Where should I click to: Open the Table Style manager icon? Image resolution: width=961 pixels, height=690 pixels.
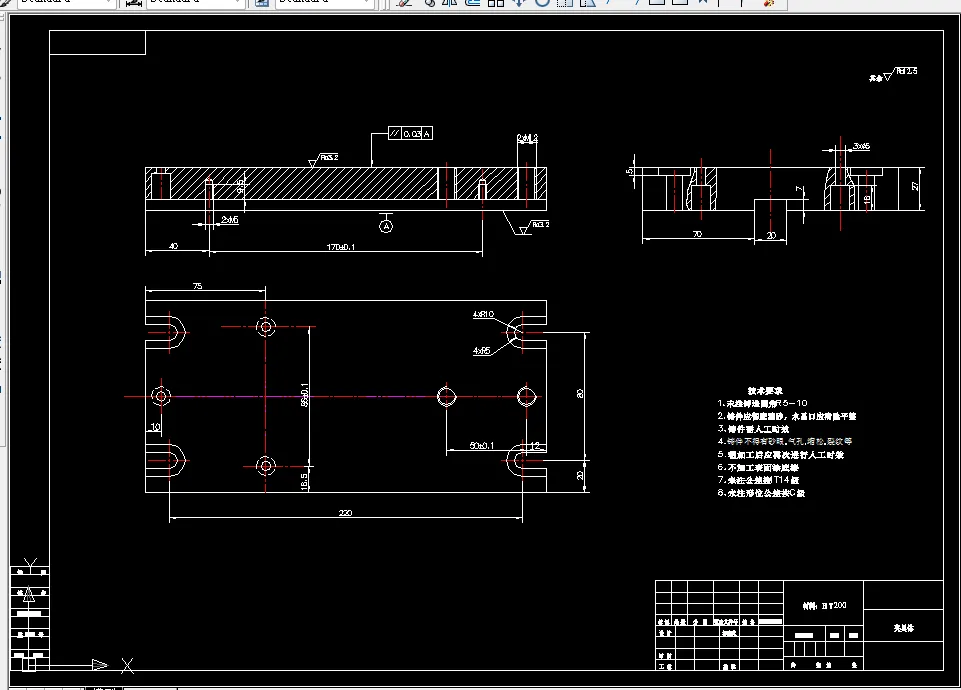tap(262, 2)
